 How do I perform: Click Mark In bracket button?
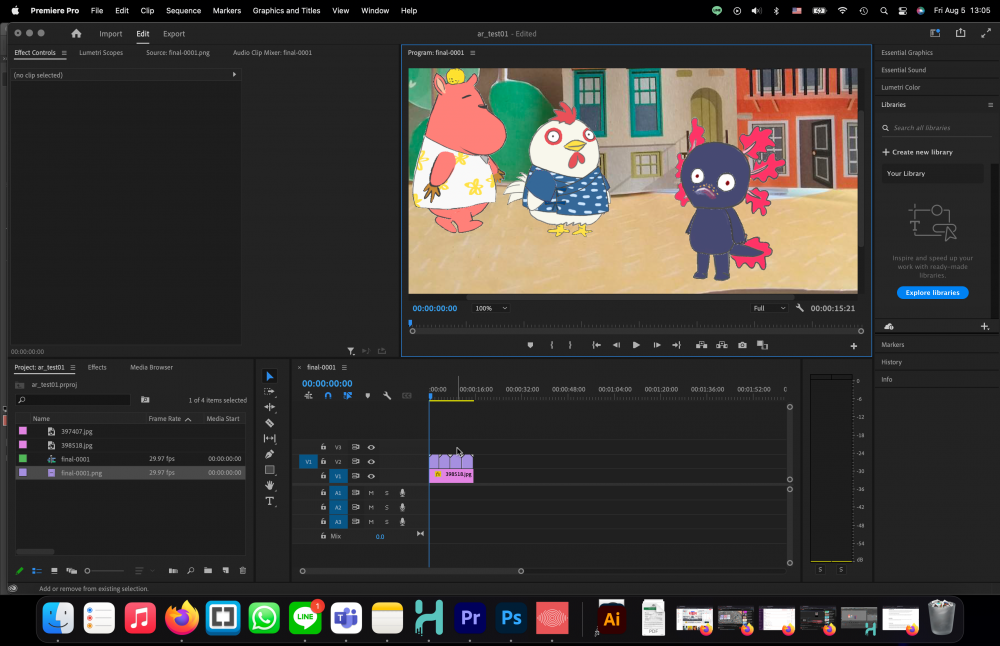pos(552,345)
